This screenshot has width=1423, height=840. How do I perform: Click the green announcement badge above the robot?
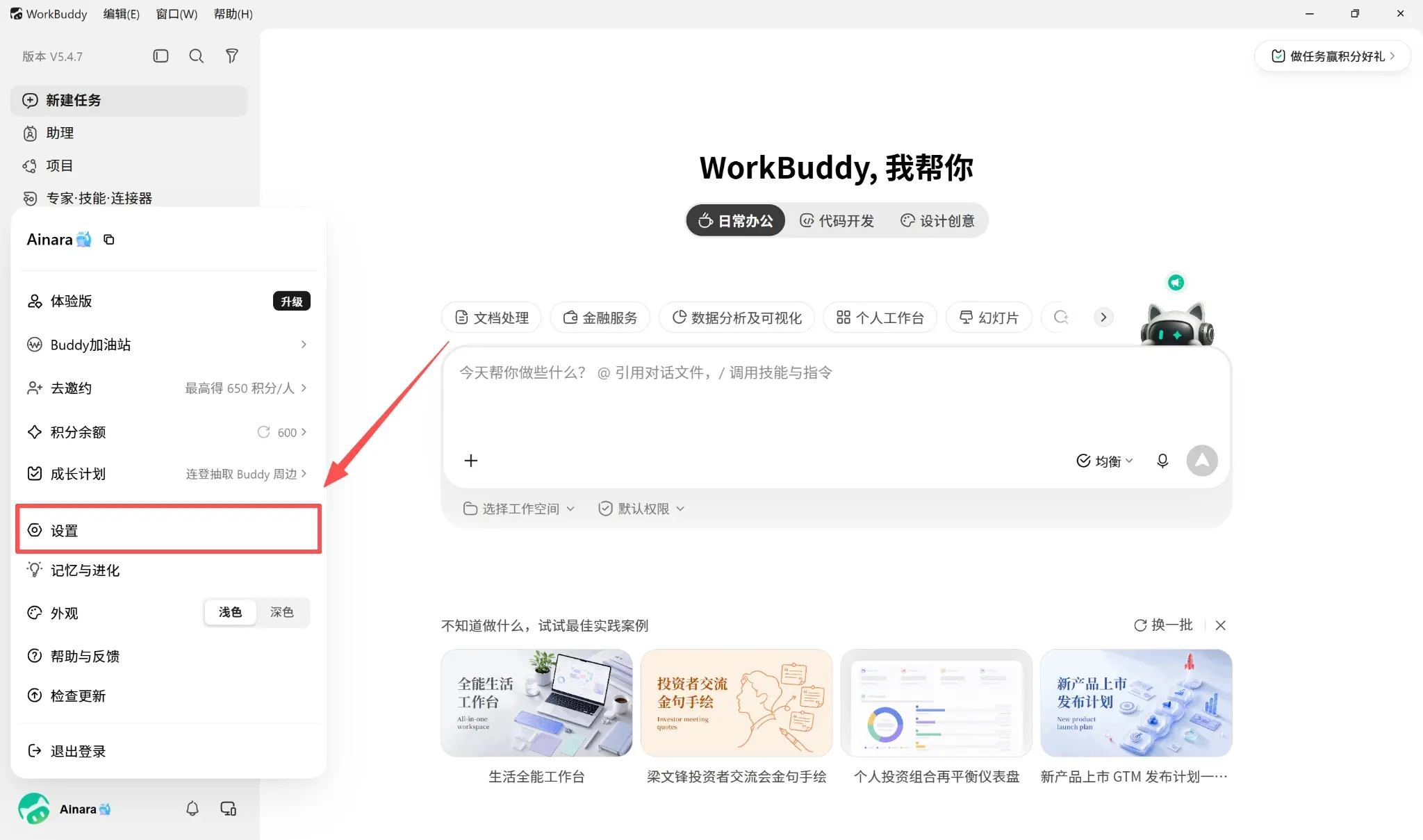[1176, 282]
